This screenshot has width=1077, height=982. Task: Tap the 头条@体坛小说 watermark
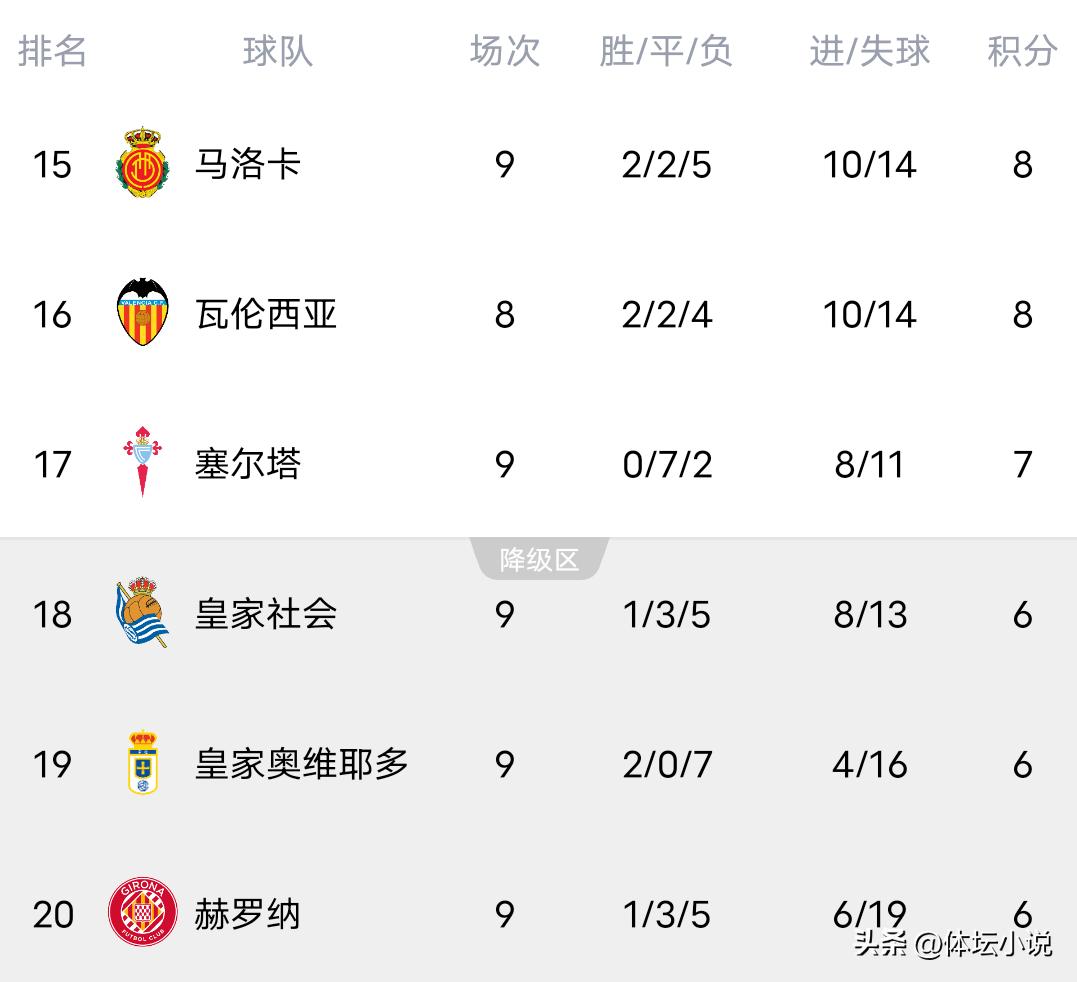[x=952, y=943]
